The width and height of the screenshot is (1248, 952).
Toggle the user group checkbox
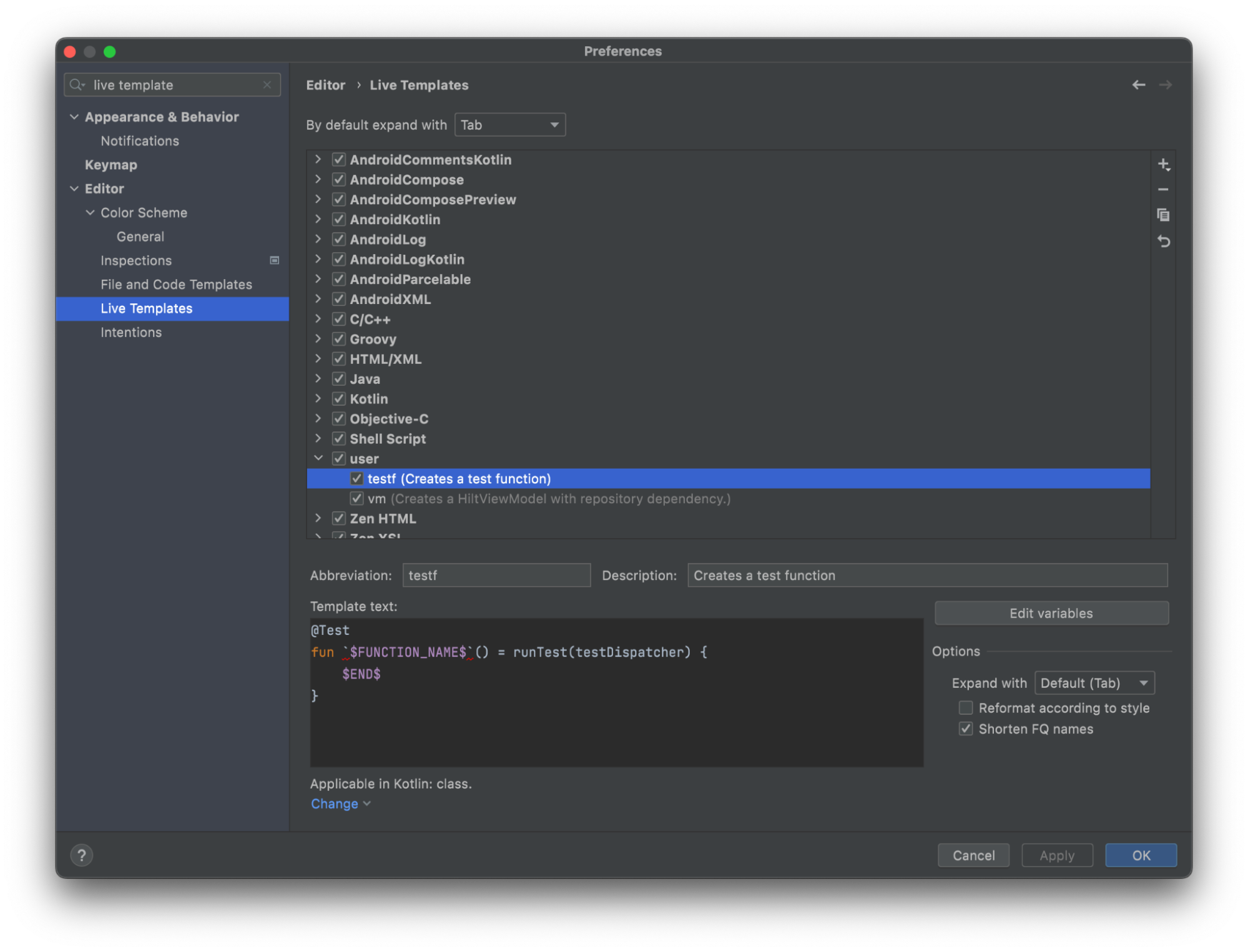tap(339, 459)
